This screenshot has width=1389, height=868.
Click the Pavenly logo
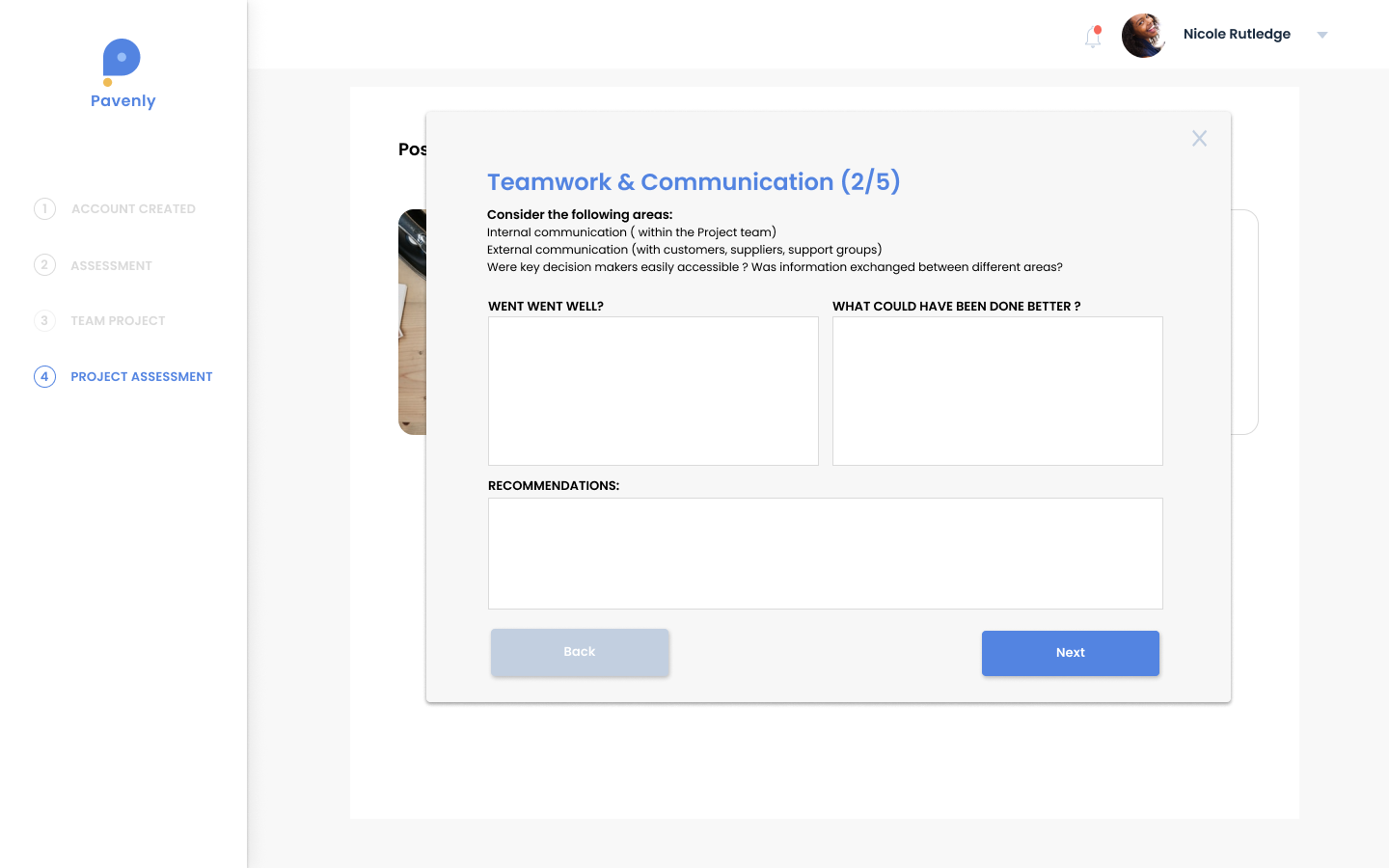click(122, 72)
